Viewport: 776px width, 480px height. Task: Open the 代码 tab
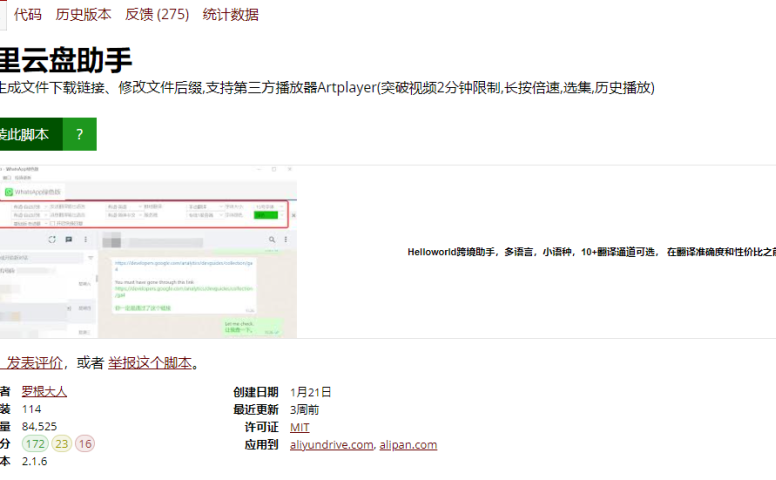coord(28,15)
